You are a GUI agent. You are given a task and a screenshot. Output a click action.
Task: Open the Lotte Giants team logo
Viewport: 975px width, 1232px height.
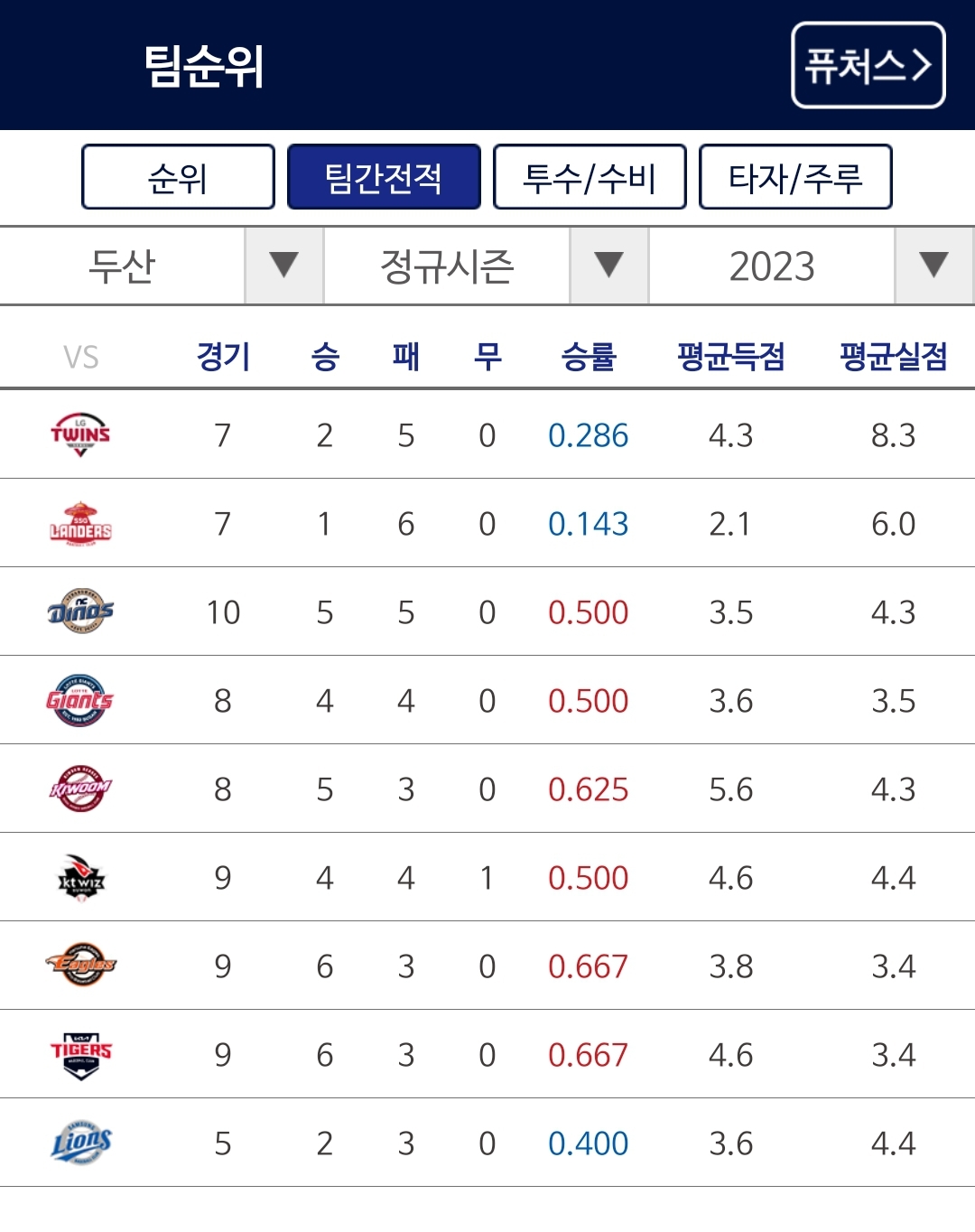pyautogui.click(x=80, y=700)
